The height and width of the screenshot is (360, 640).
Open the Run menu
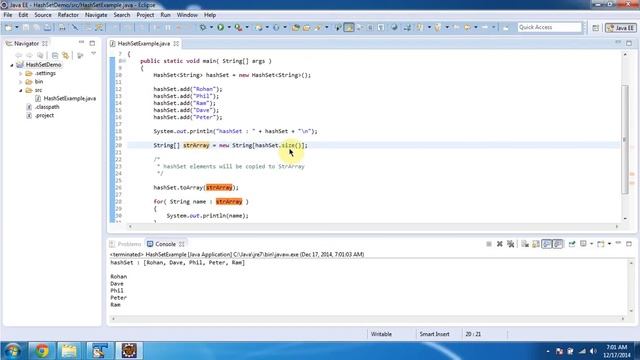[x=165, y=15]
